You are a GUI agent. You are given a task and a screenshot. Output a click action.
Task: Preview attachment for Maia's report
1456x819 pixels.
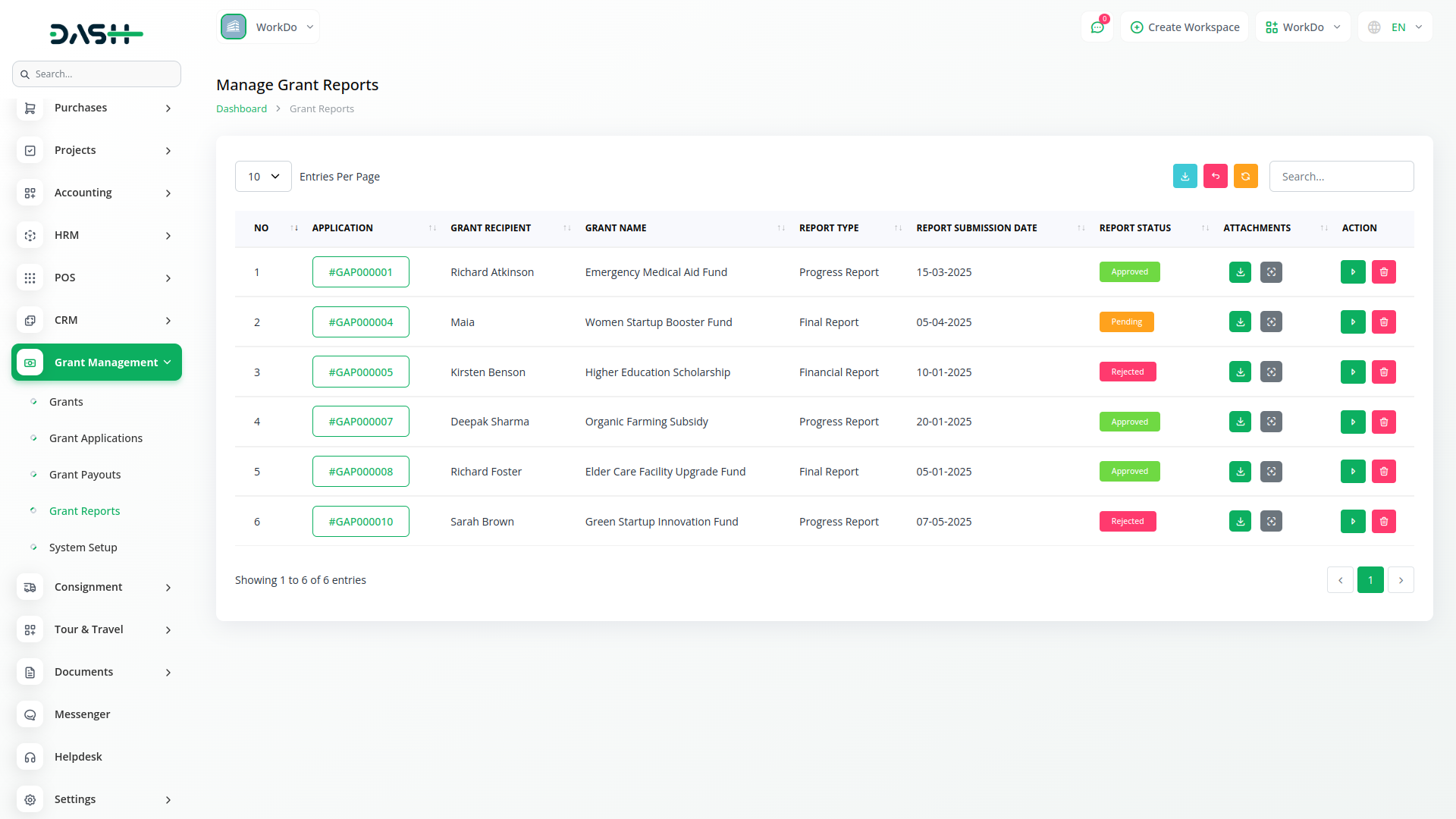click(1271, 322)
